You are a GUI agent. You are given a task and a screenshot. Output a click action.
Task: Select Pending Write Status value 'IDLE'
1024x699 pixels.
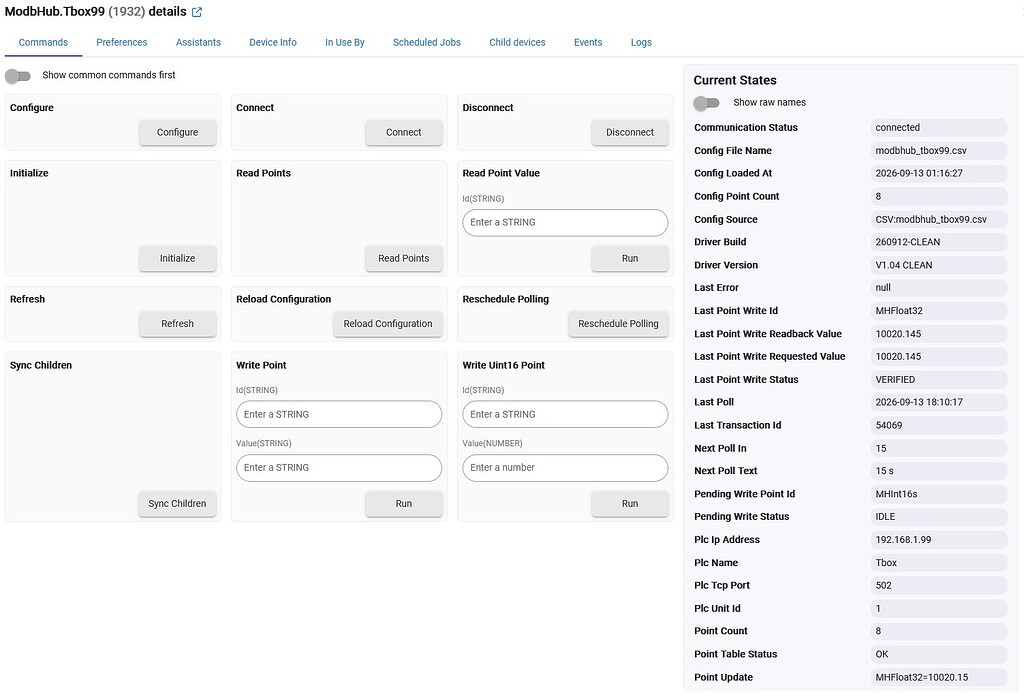click(938, 516)
